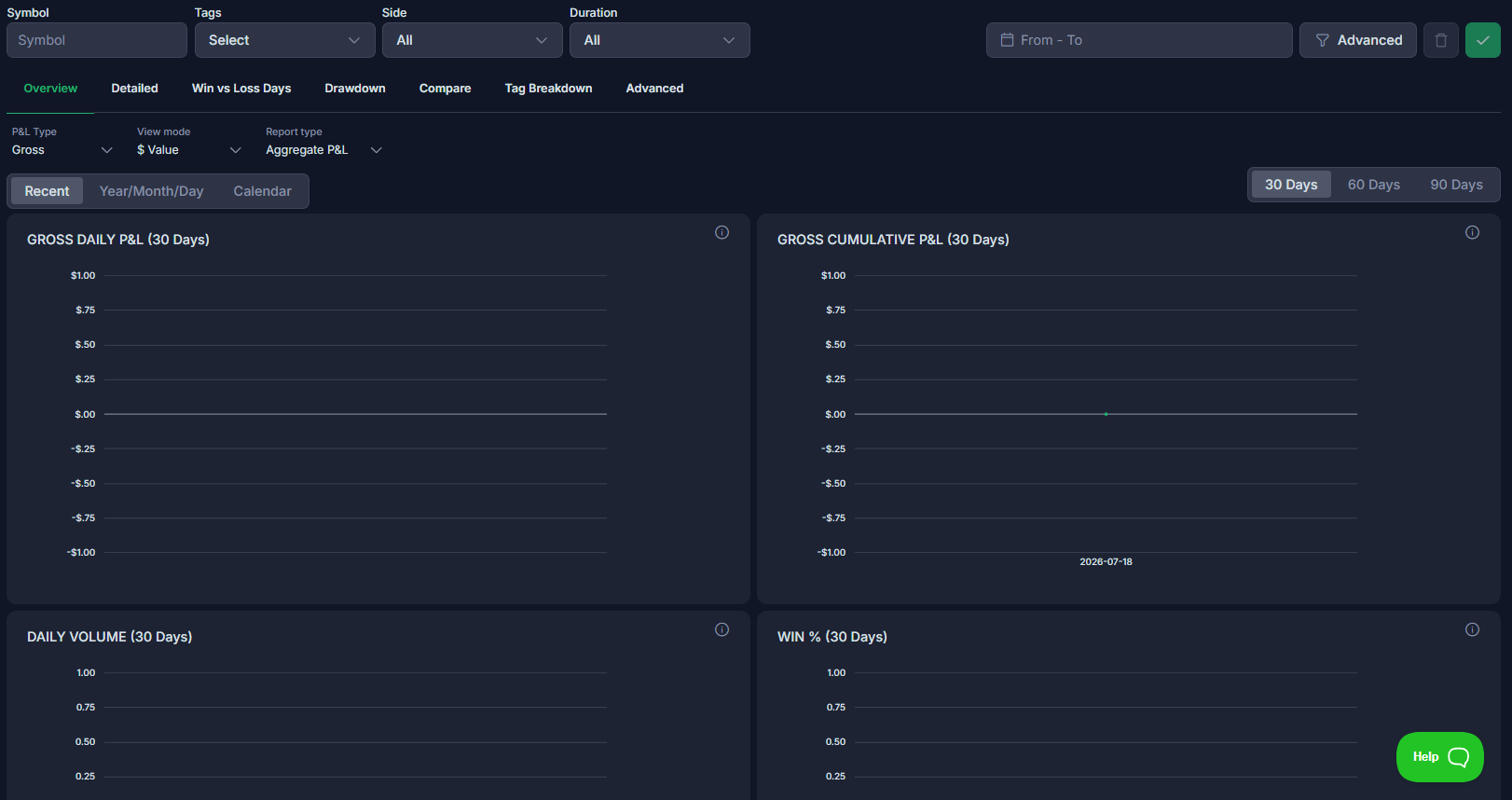Click the trash clear-filters icon

tap(1440, 40)
